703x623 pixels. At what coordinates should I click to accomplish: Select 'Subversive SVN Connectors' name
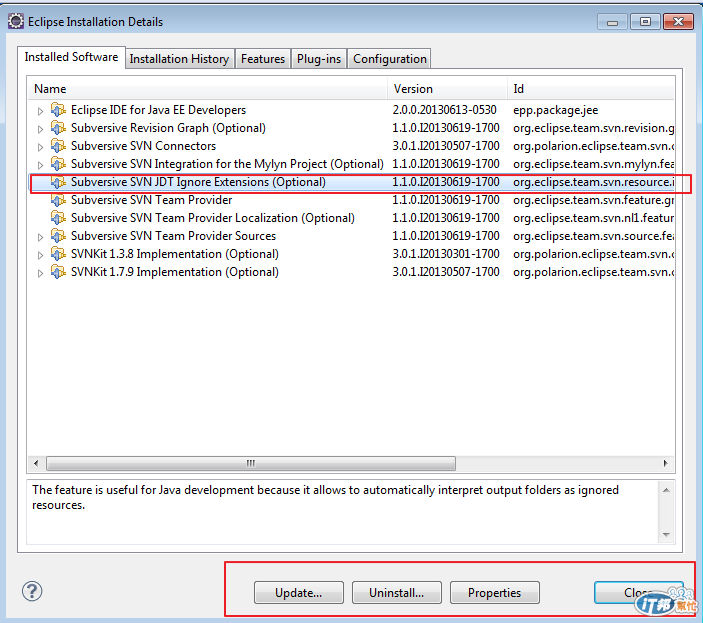click(143, 146)
